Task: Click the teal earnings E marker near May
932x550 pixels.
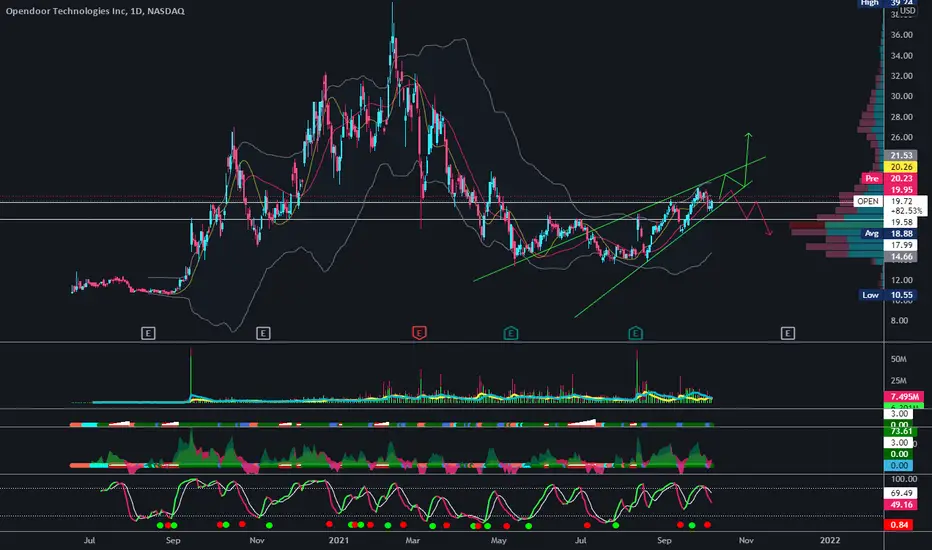Action: (x=511, y=333)
